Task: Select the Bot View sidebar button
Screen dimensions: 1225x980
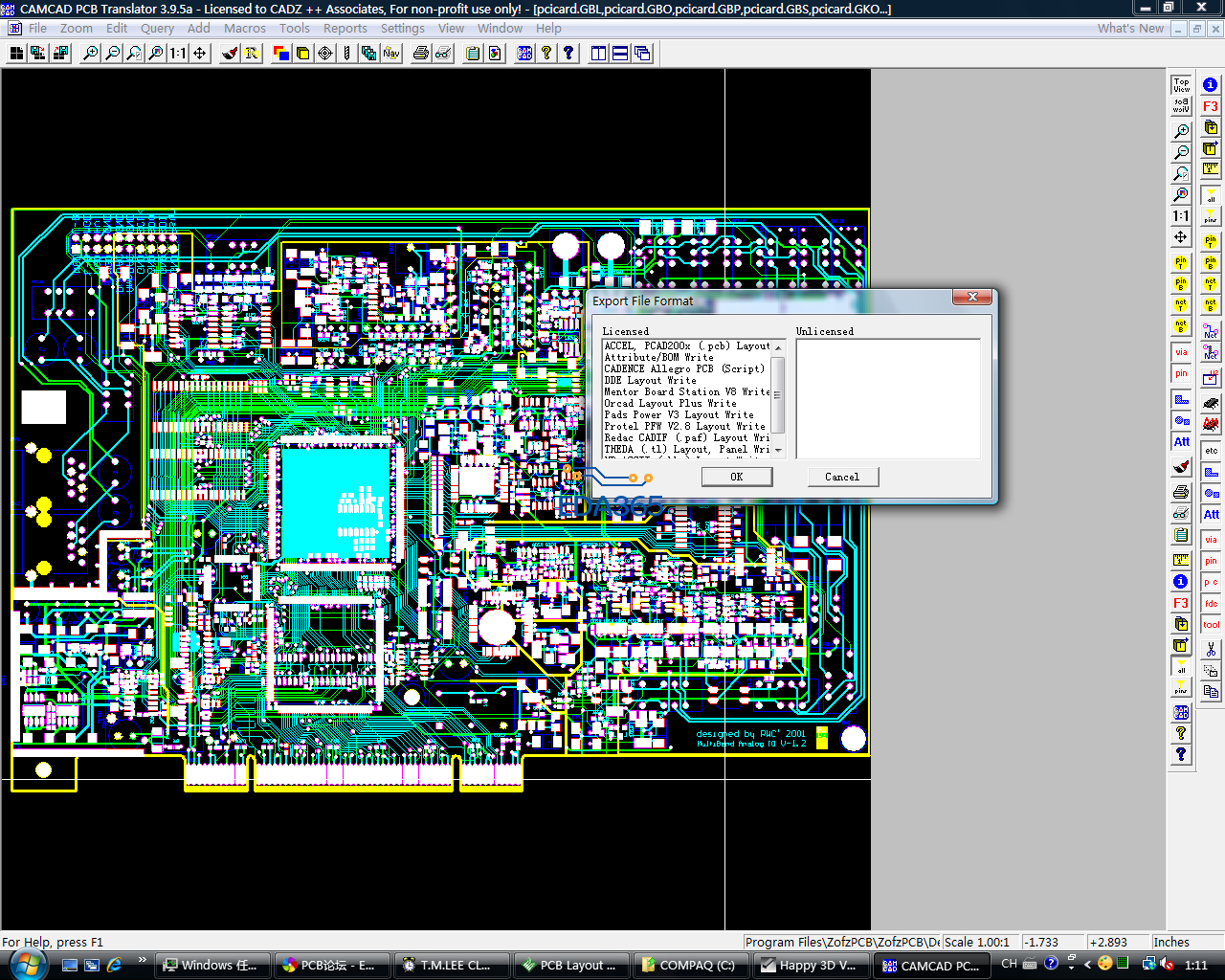Action: tap(1181, 106)
